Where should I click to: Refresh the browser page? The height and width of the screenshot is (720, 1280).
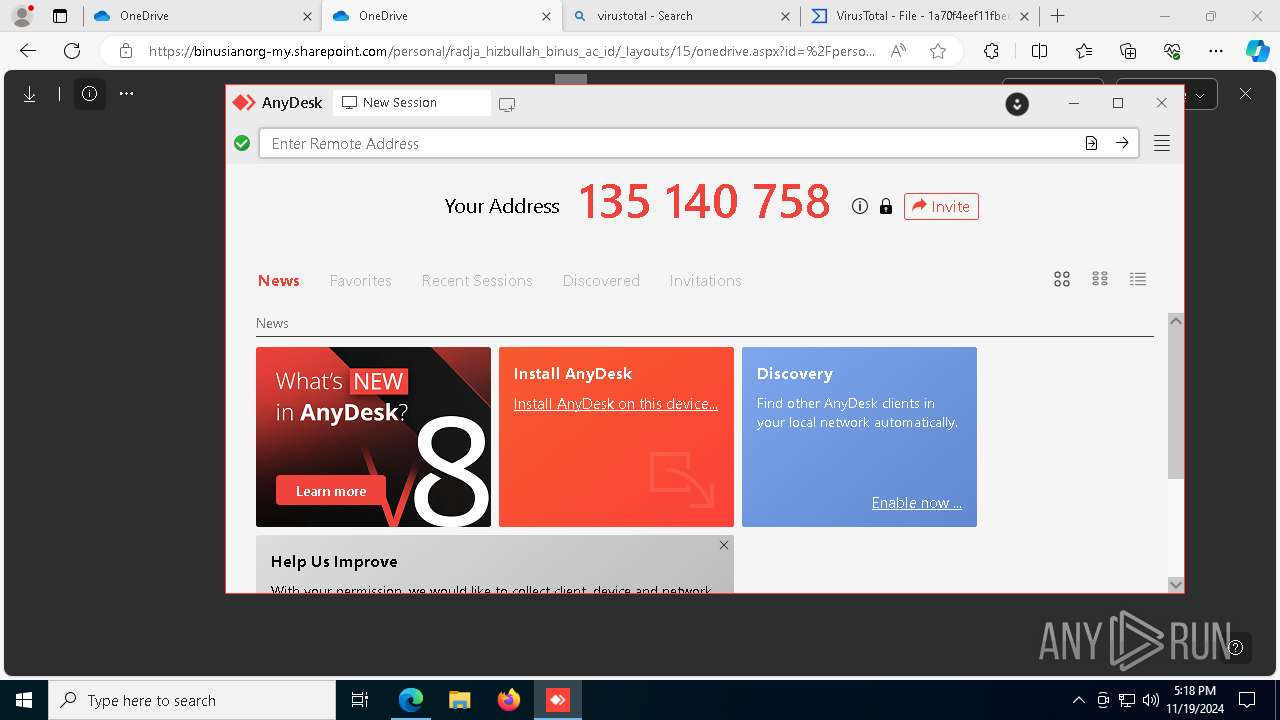72,51
